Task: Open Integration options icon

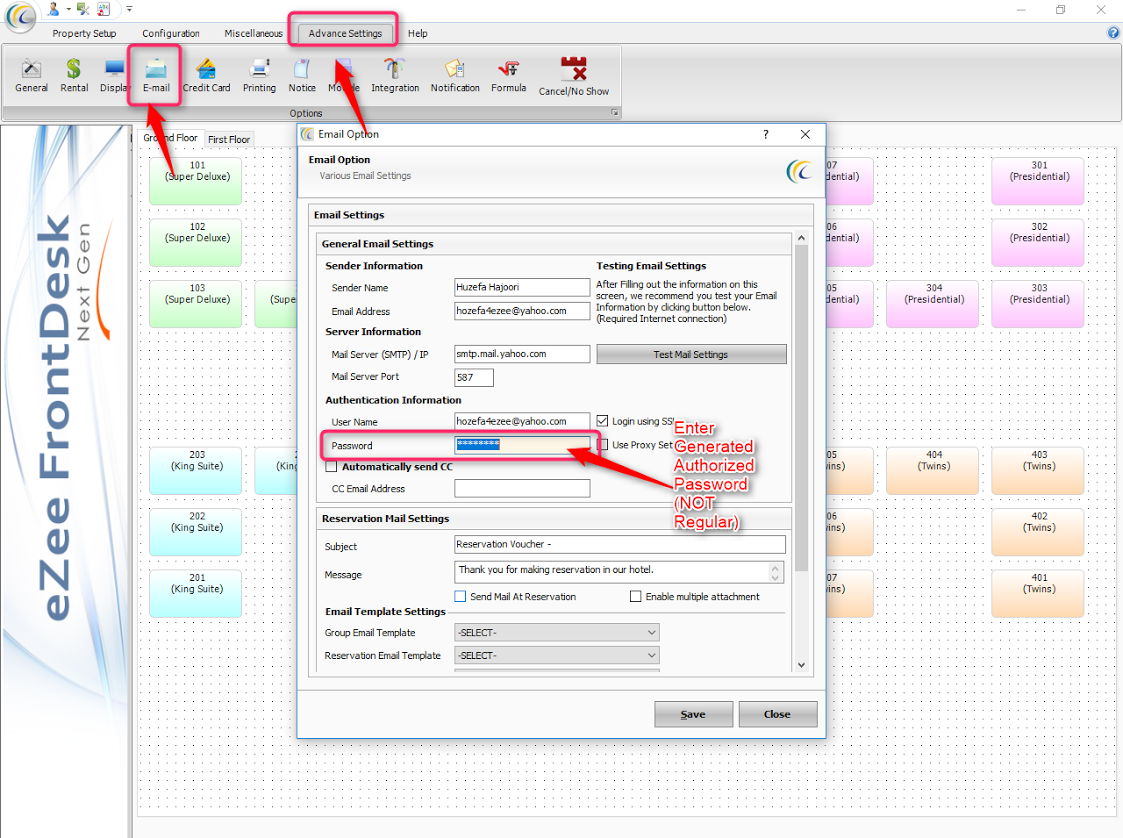Action: coord(395,76)
